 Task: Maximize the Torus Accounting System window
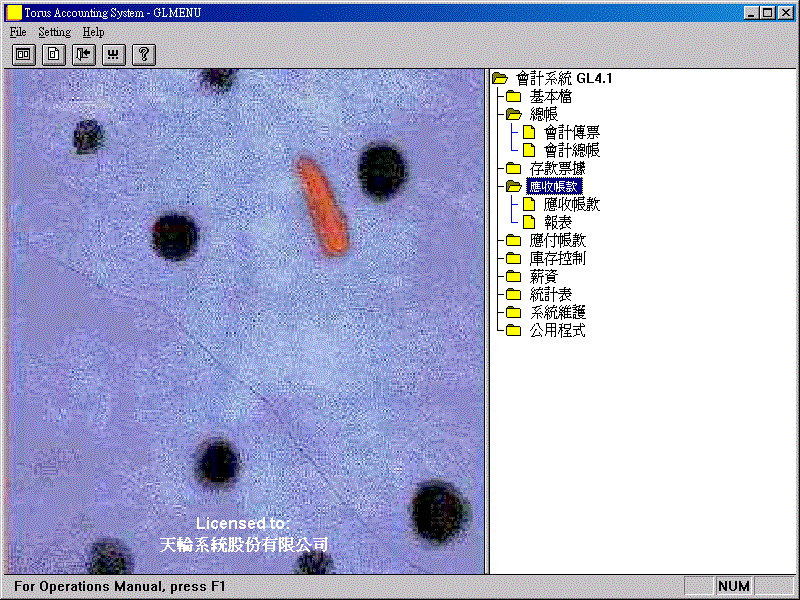[768, 13]
